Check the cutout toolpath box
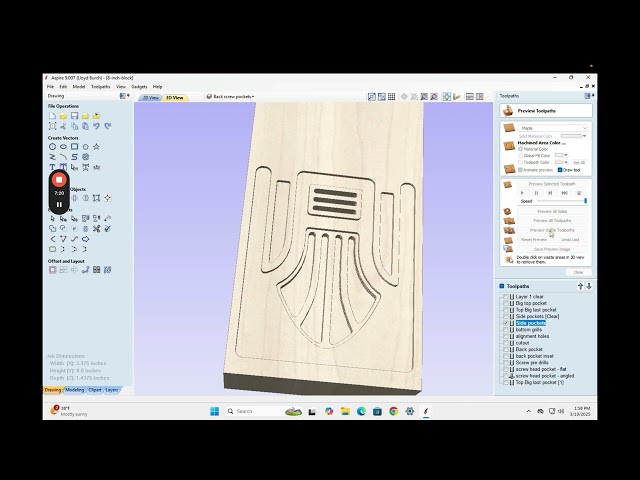Screen dimensions: 640x480 (506, 343)
